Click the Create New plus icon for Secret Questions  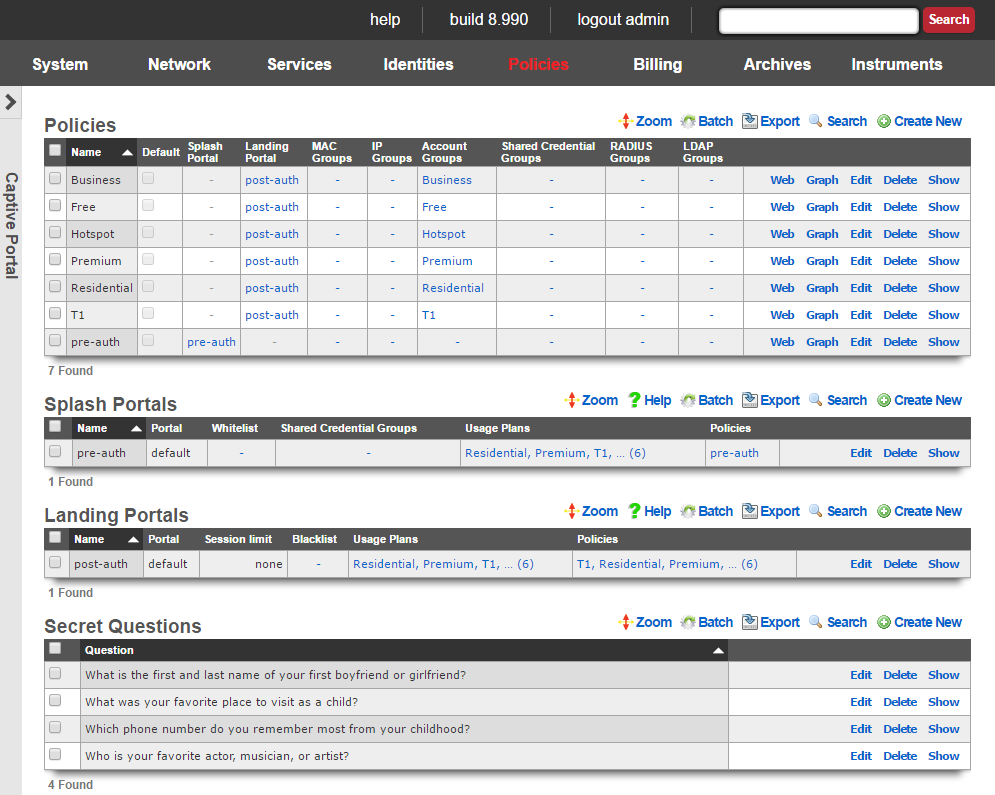tap(884, 622)
